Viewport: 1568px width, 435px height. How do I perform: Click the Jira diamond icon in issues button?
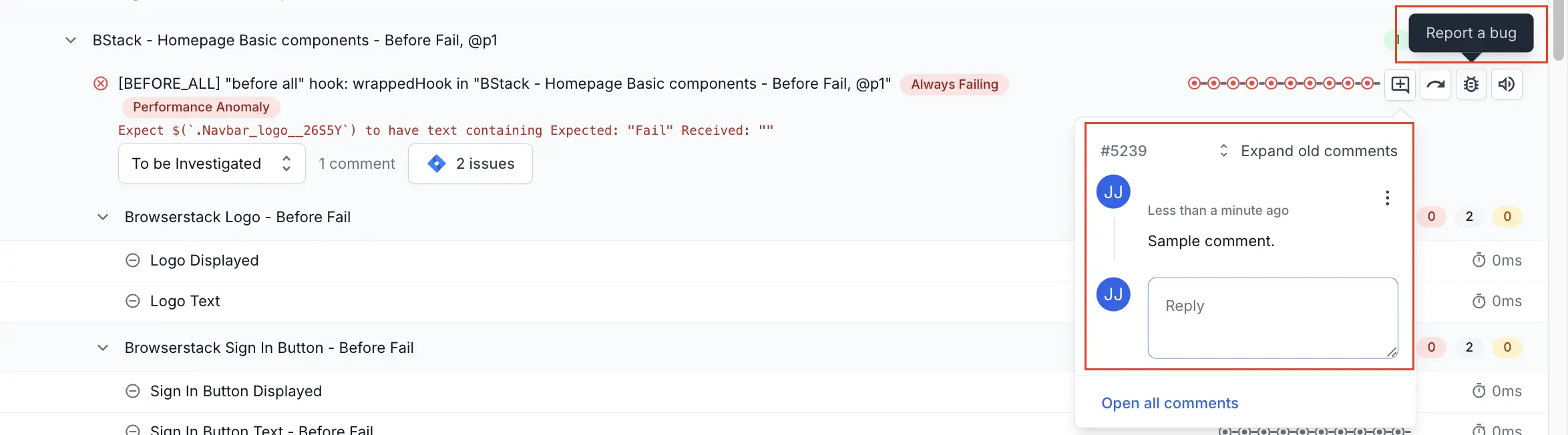[437, 163]
